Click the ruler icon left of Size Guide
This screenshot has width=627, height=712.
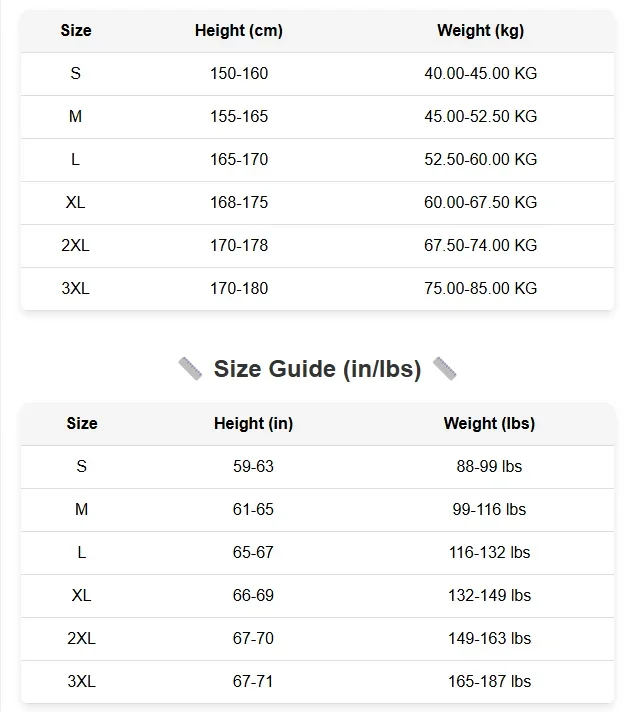coord(190,369)
